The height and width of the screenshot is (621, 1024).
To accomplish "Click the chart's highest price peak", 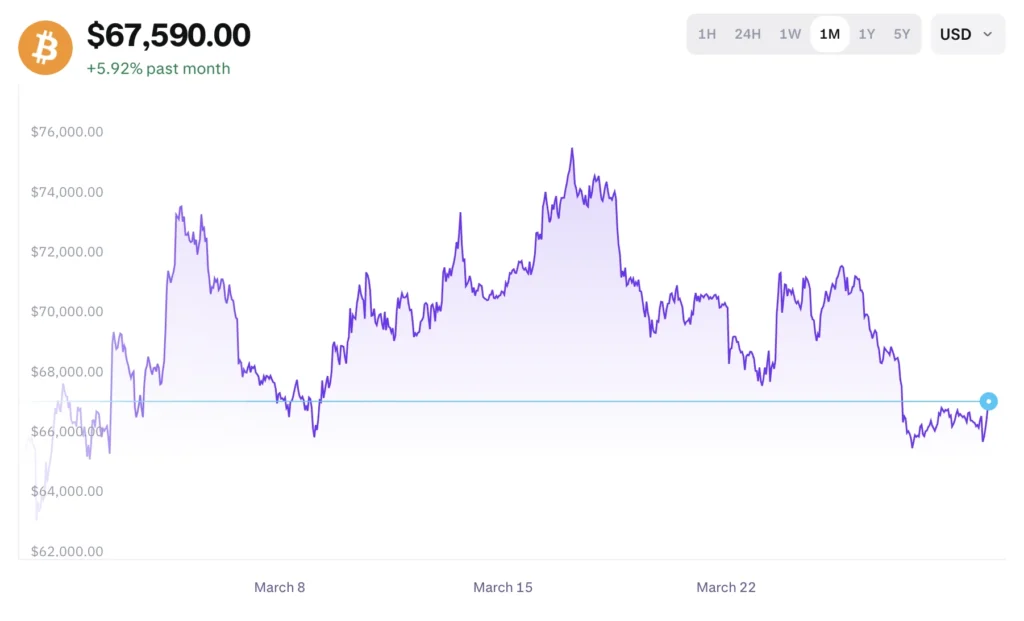I will pos(572,150).
